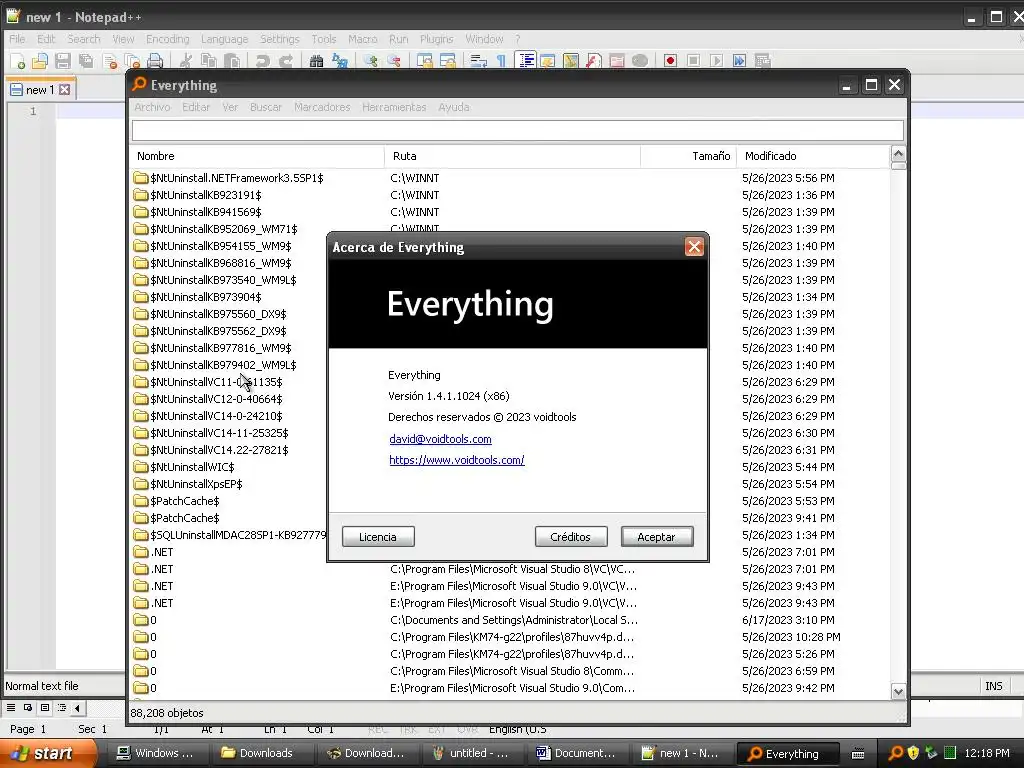Switch to Downloads taskbar button

click(x=264, y=753)
